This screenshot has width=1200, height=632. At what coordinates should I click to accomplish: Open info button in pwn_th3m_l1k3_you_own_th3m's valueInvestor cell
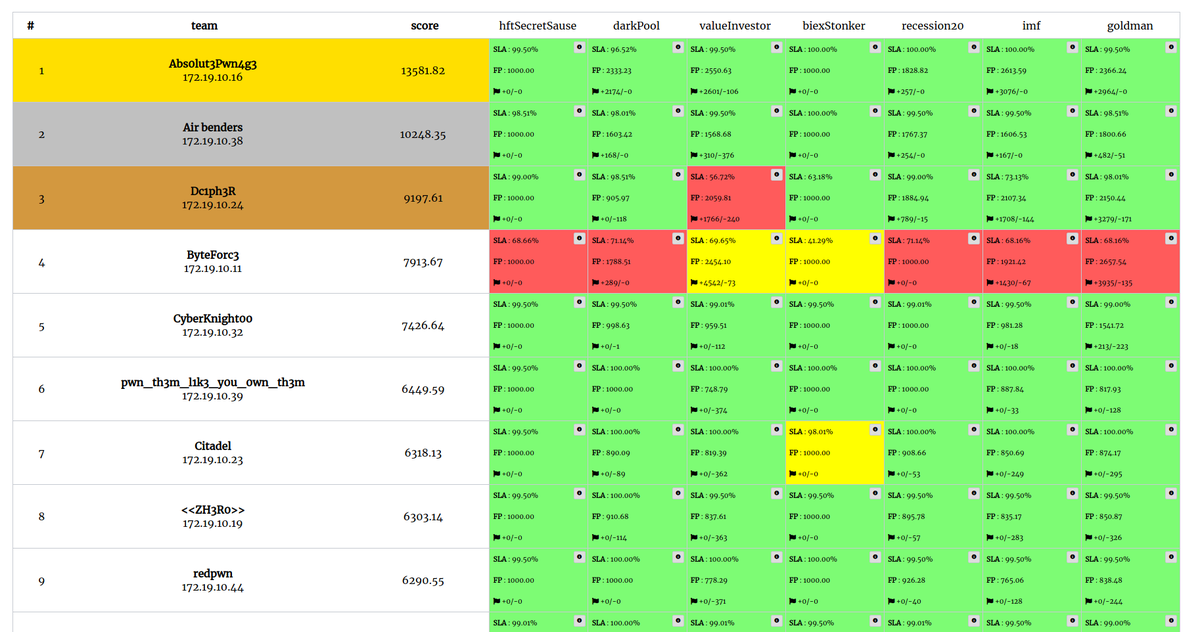(776, 367)
